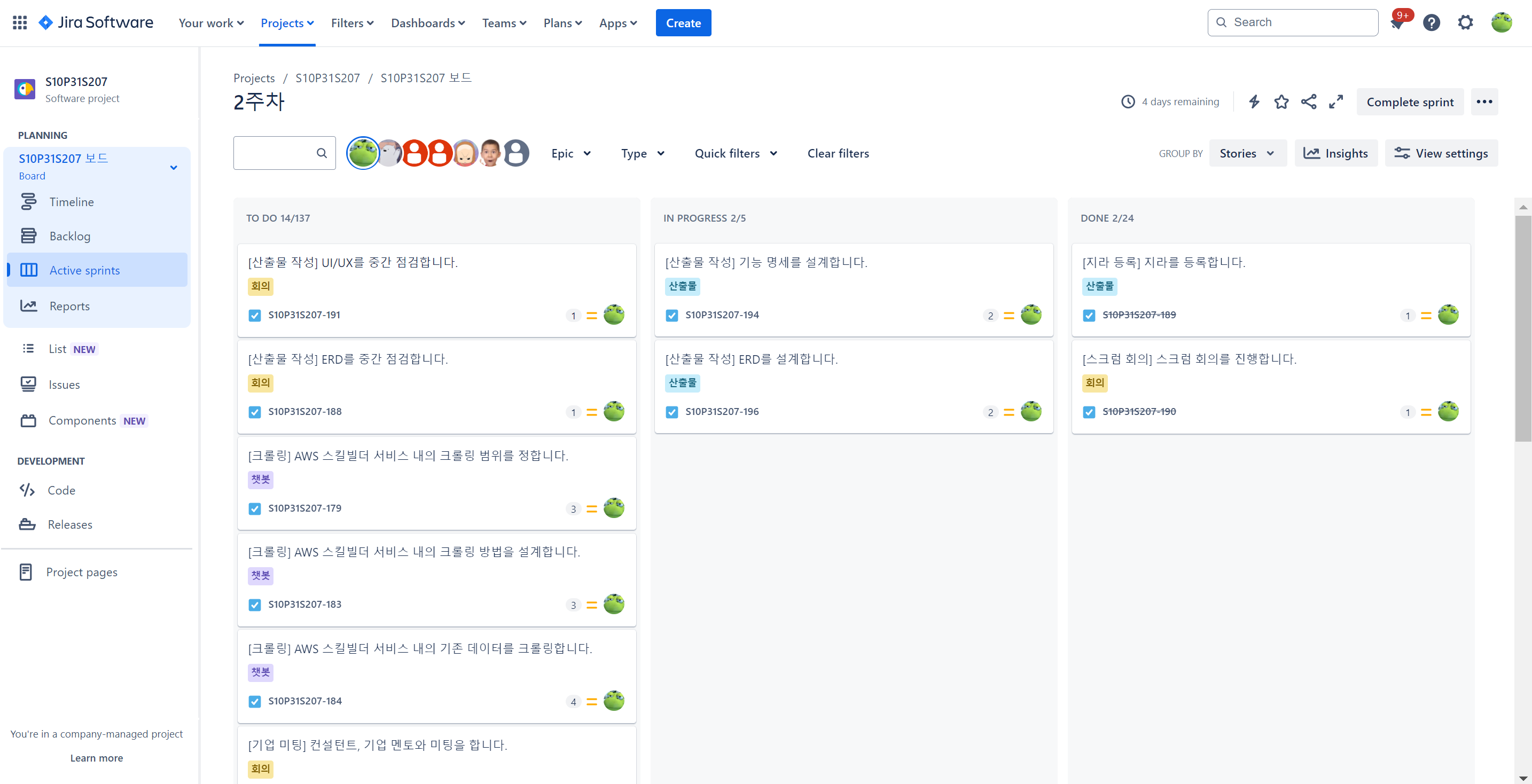Click the Learn more link
This screenshot has height=784, width=1532.
(x=96, y=758)
